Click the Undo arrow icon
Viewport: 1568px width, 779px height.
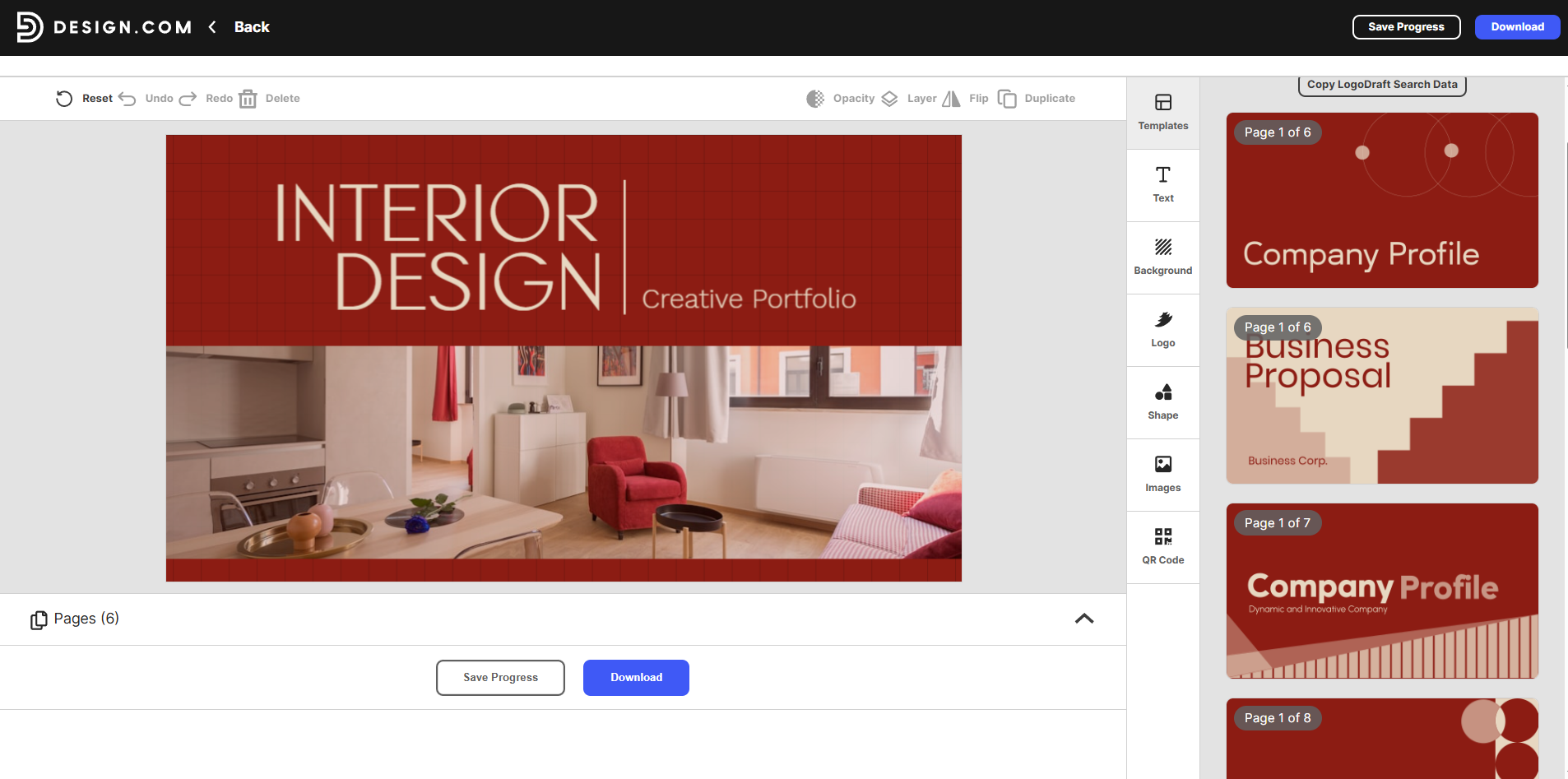pos(128,99)
